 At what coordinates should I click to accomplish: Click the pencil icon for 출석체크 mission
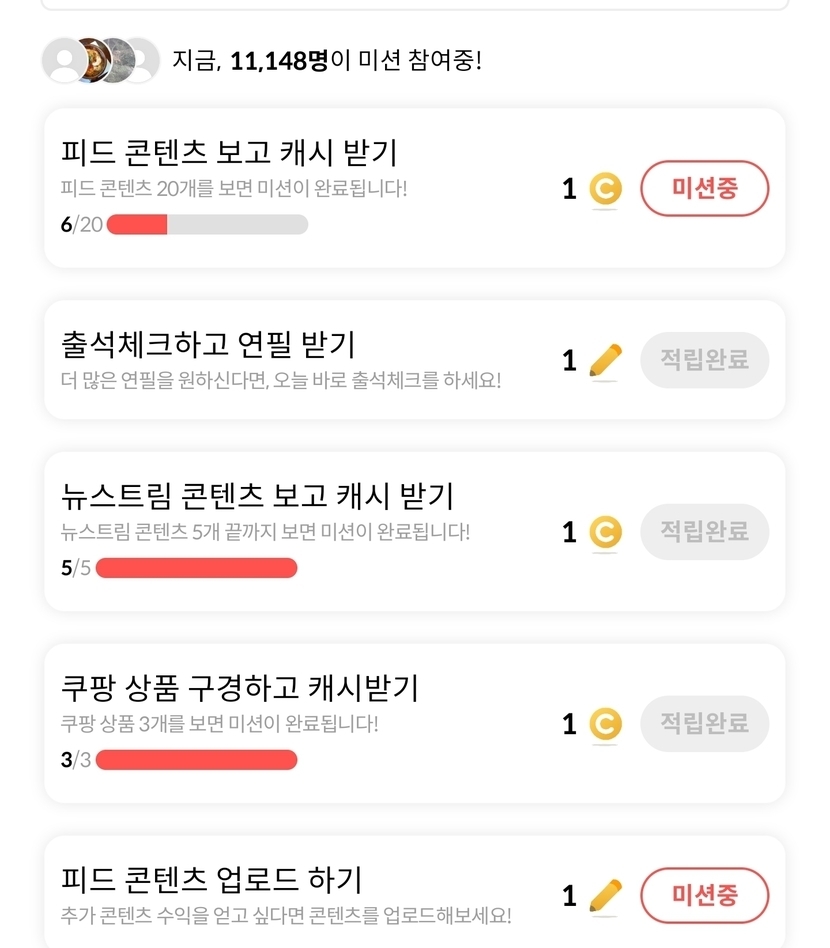(605, 360)
